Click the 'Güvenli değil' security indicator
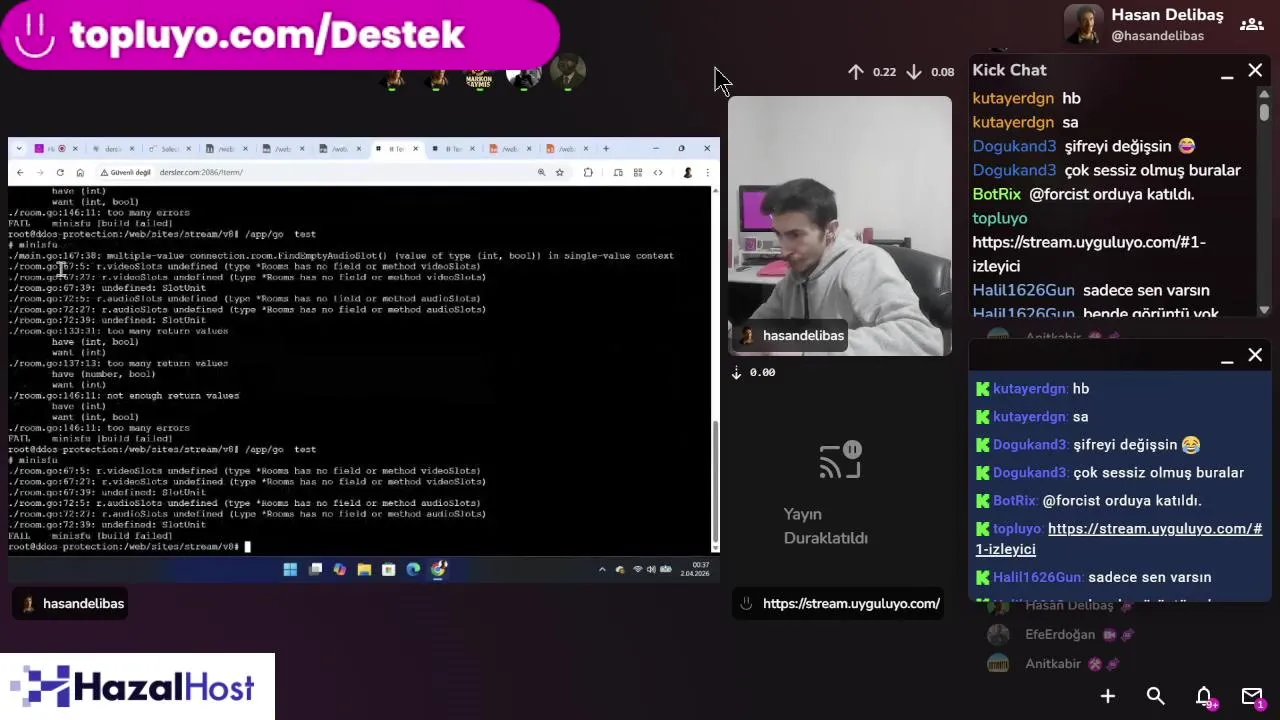The image size is (1280, 720). (x=126, y=172)
